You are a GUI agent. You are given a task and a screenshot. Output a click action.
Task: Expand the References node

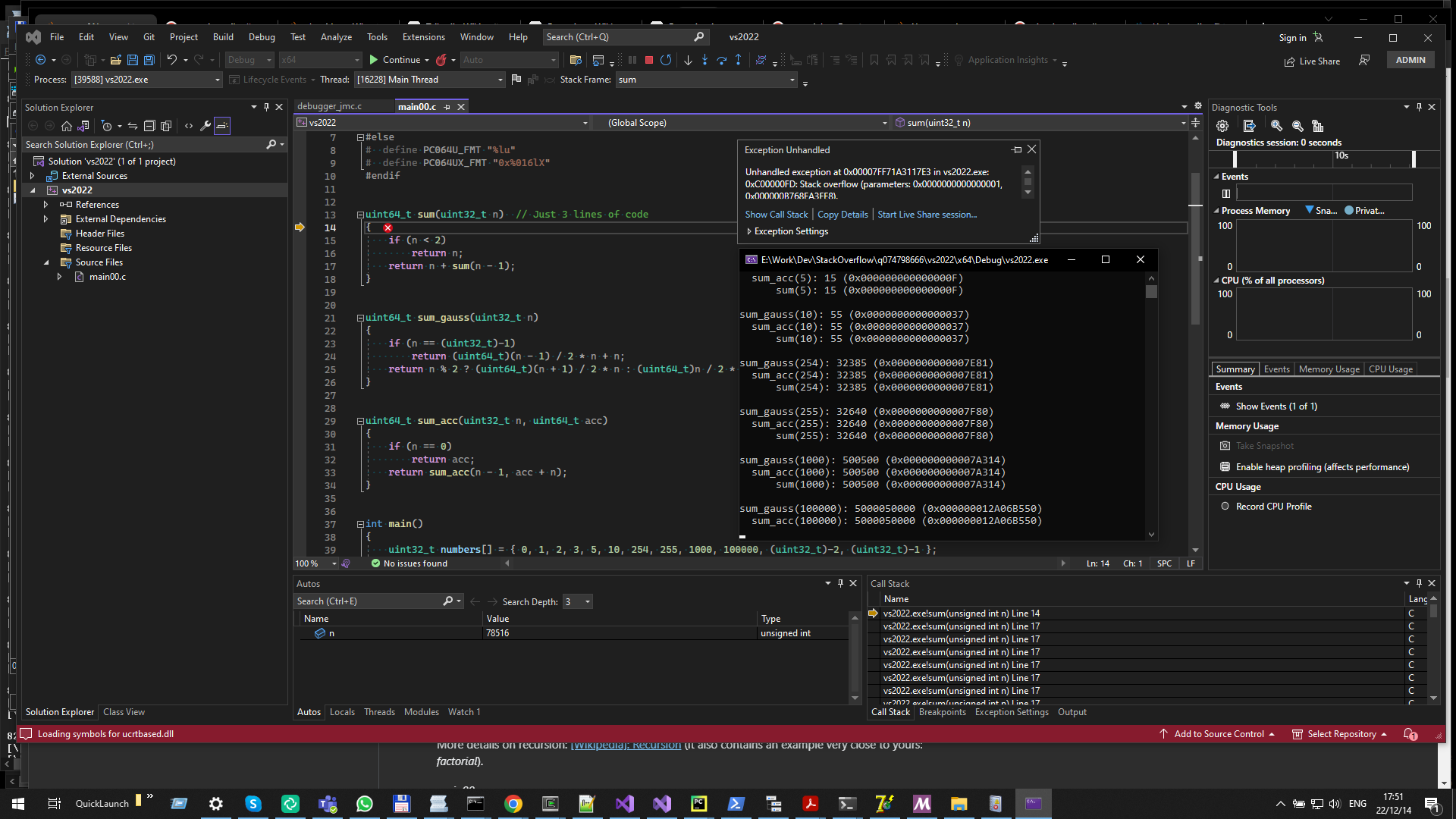tap(45, 205)
